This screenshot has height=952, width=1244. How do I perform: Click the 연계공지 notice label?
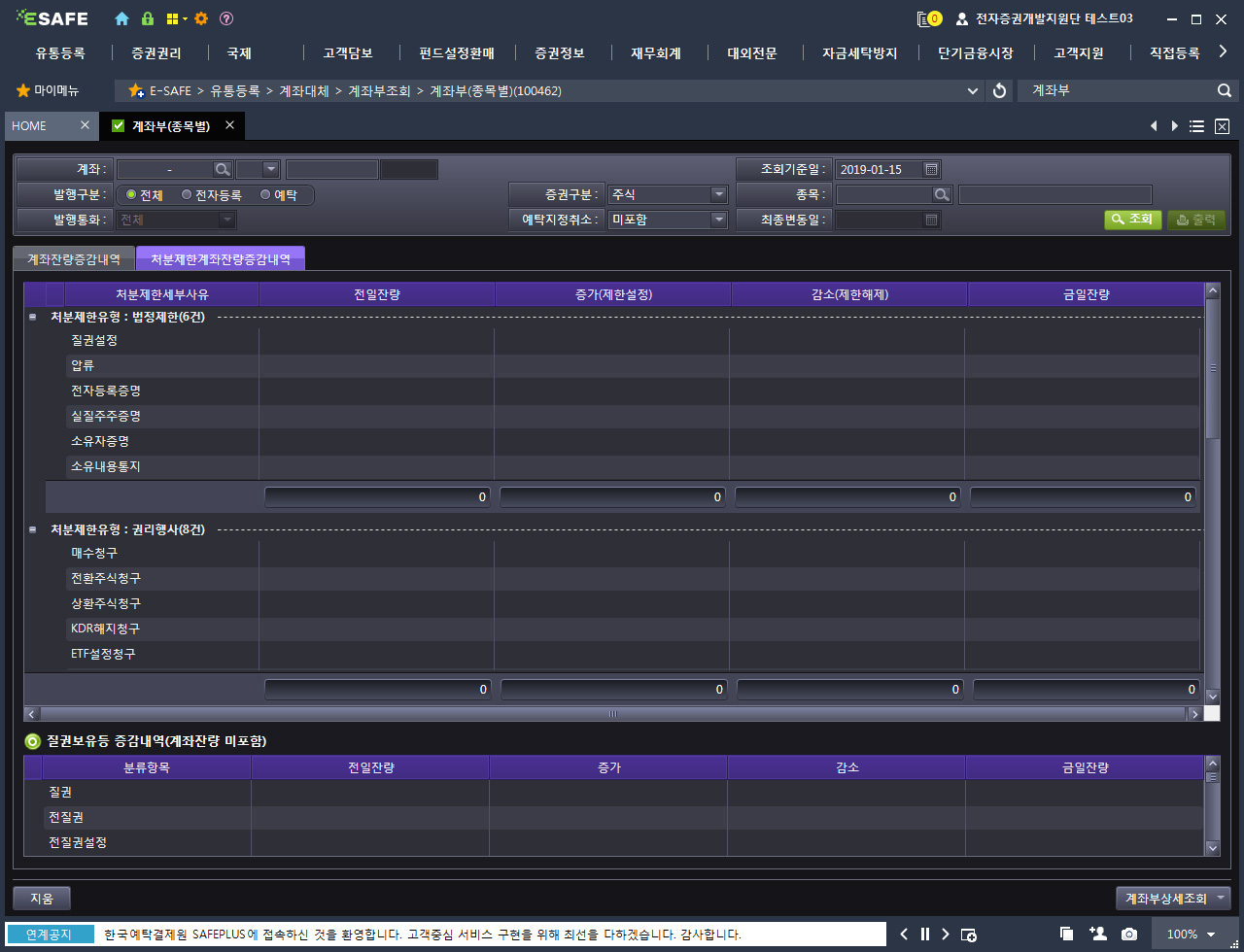pos(50,935)
